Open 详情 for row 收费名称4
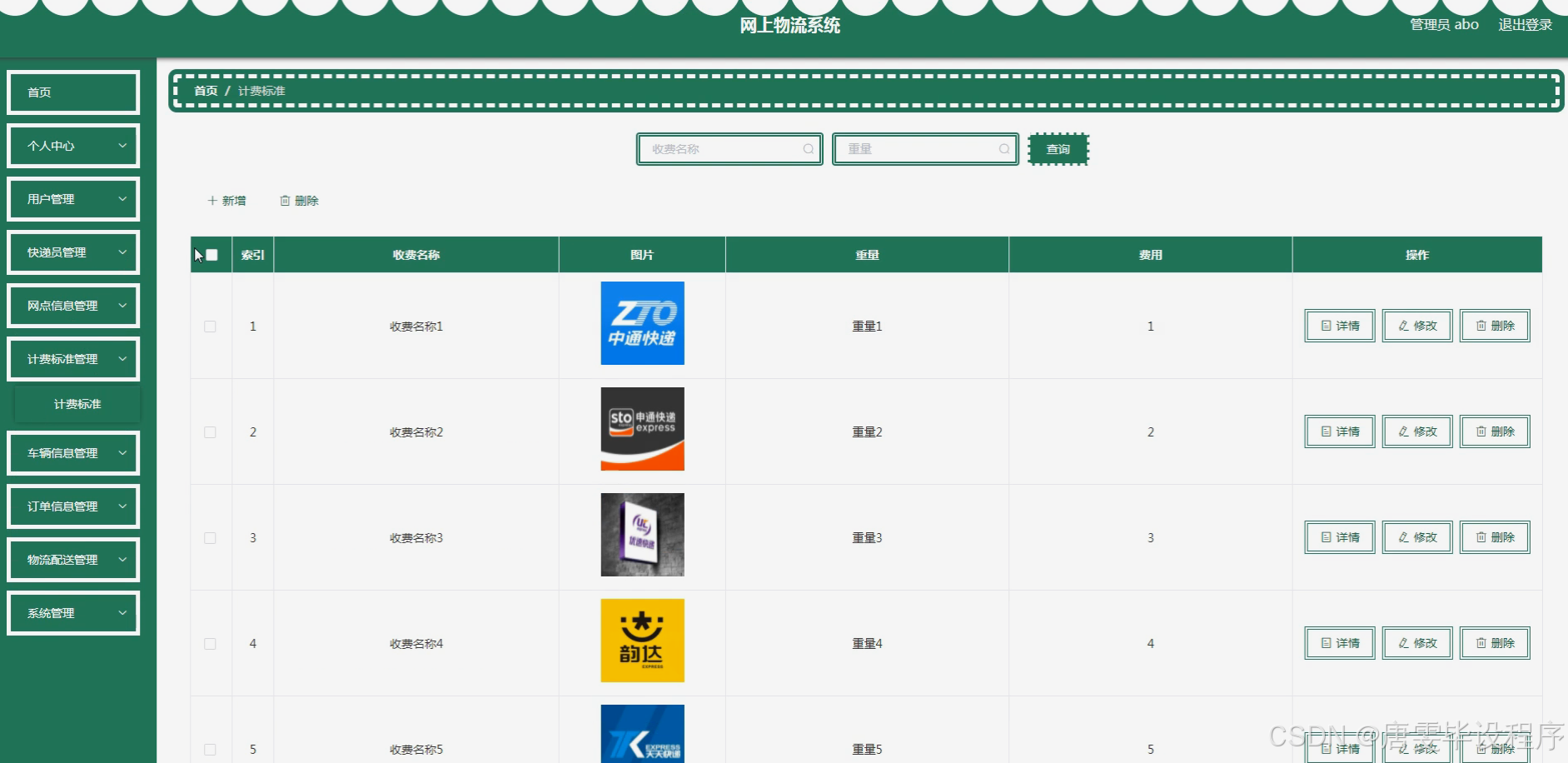Image resolution: width=1568 pixels, height=763 pixels. [x=1340, y=643]
